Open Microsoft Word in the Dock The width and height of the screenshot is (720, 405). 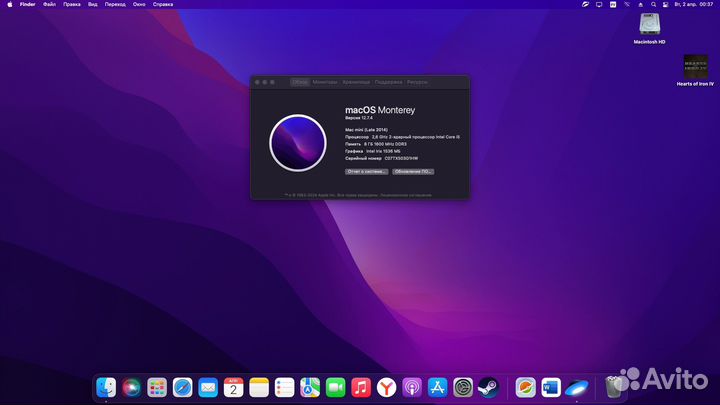click(x=551, y=388)
